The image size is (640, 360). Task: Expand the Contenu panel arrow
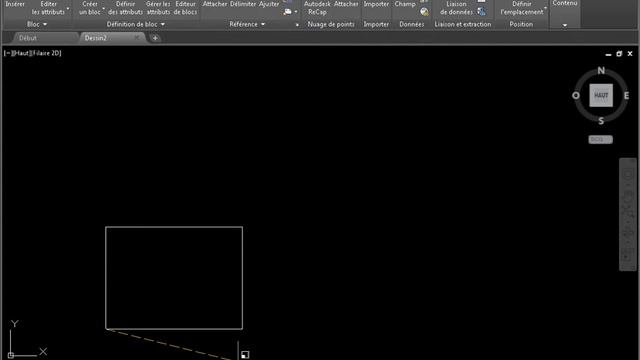pos(565,25)
